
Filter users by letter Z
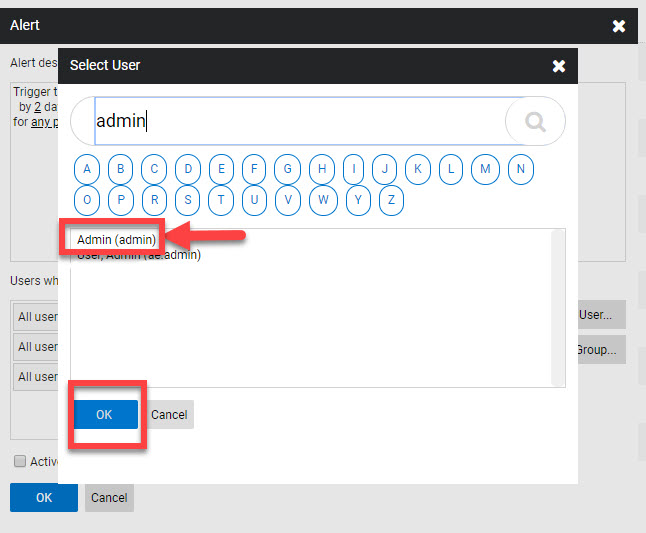pos(391,200)
